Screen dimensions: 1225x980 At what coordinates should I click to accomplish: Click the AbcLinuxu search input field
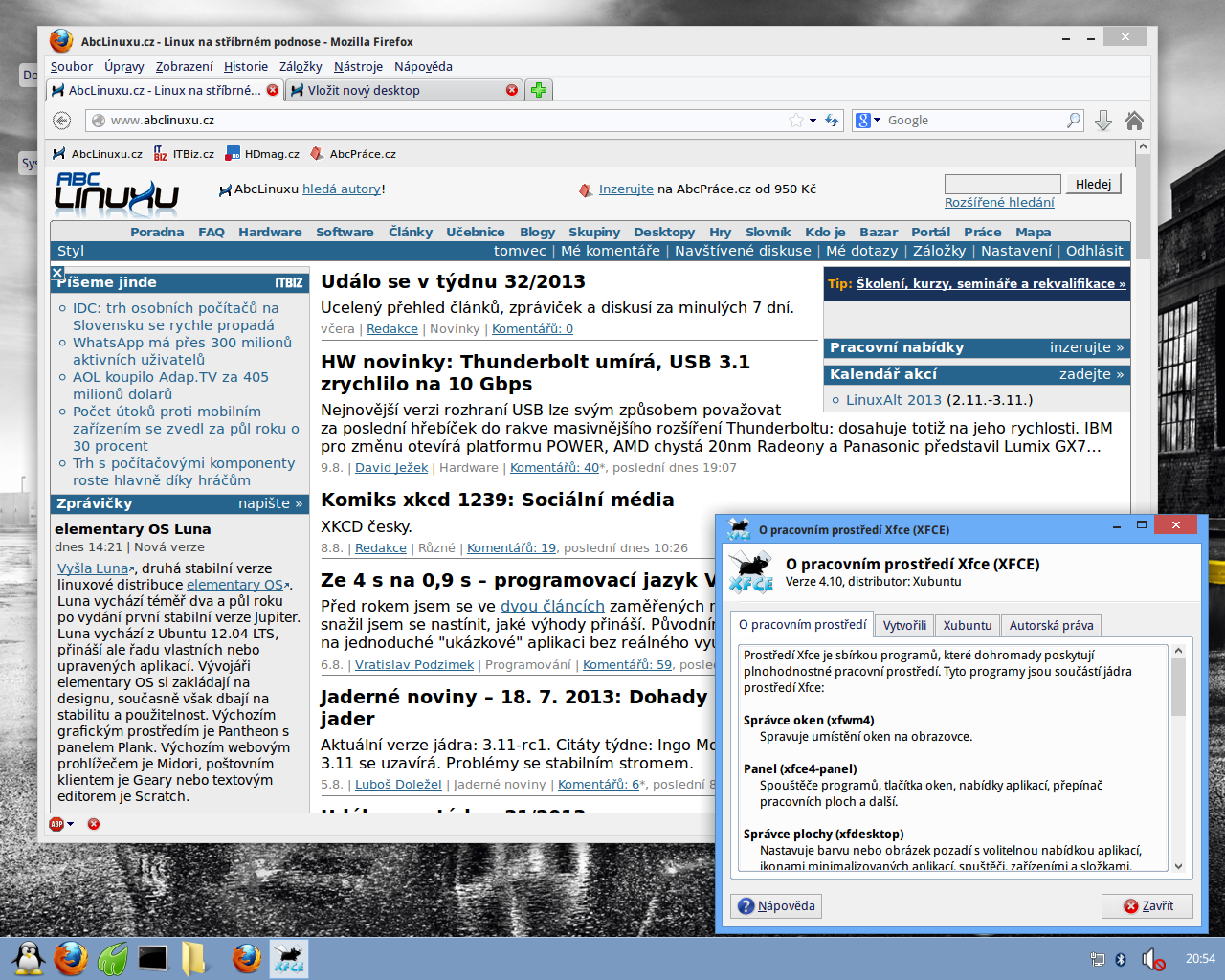(x=1003, y=185)
